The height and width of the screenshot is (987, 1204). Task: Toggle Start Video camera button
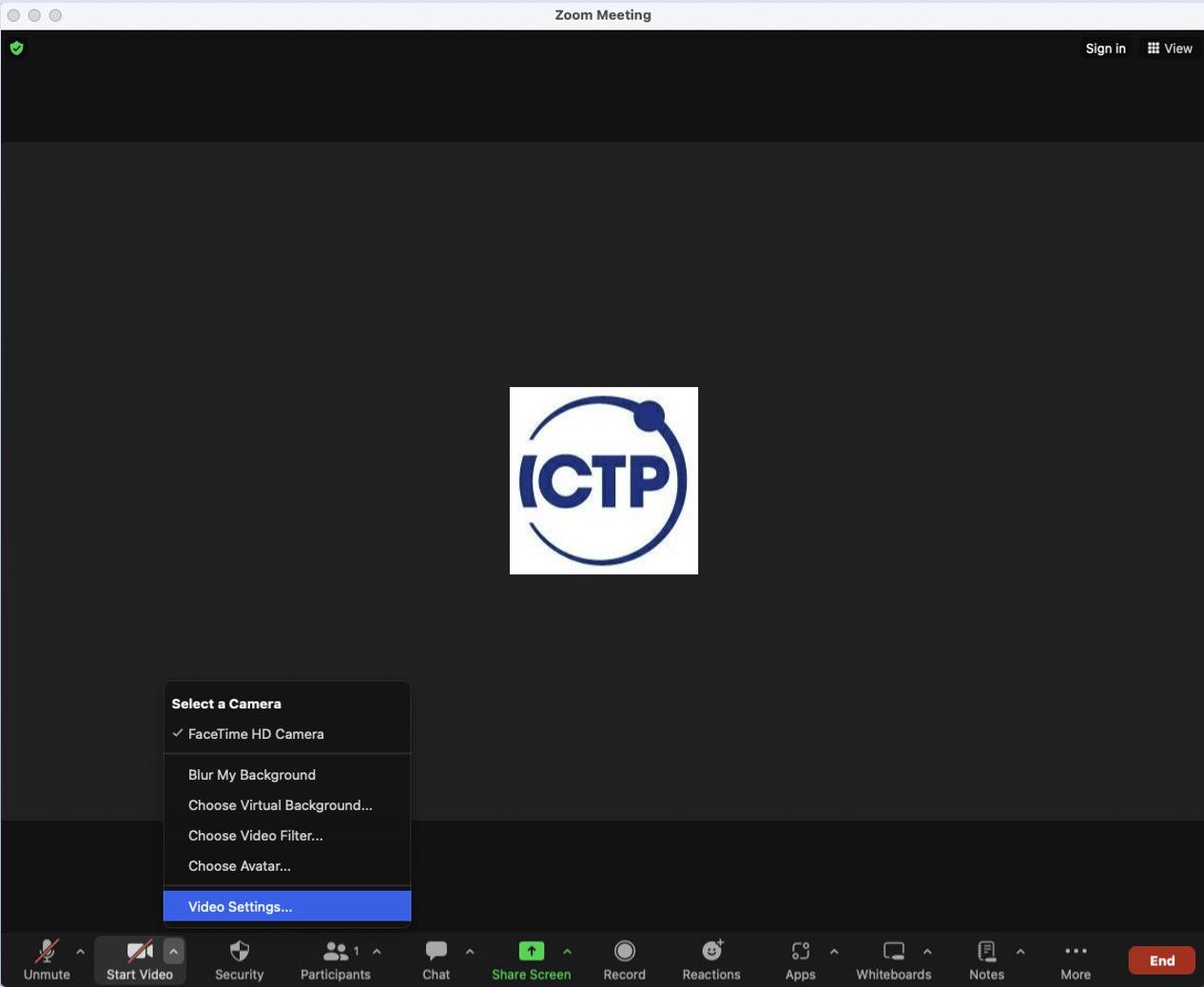point(139,952)
